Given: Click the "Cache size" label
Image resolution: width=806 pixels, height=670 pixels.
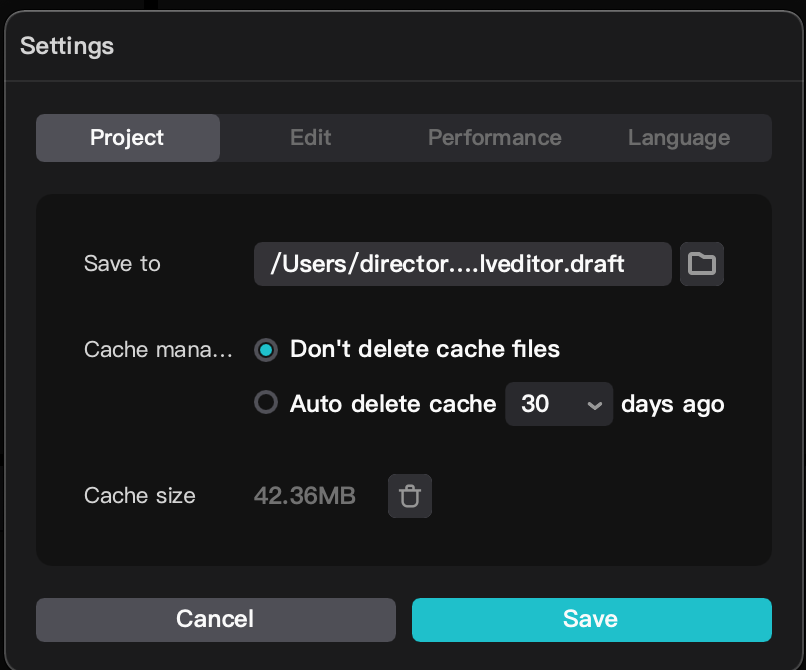Looking at the screenshot, I should pos(139,496).
